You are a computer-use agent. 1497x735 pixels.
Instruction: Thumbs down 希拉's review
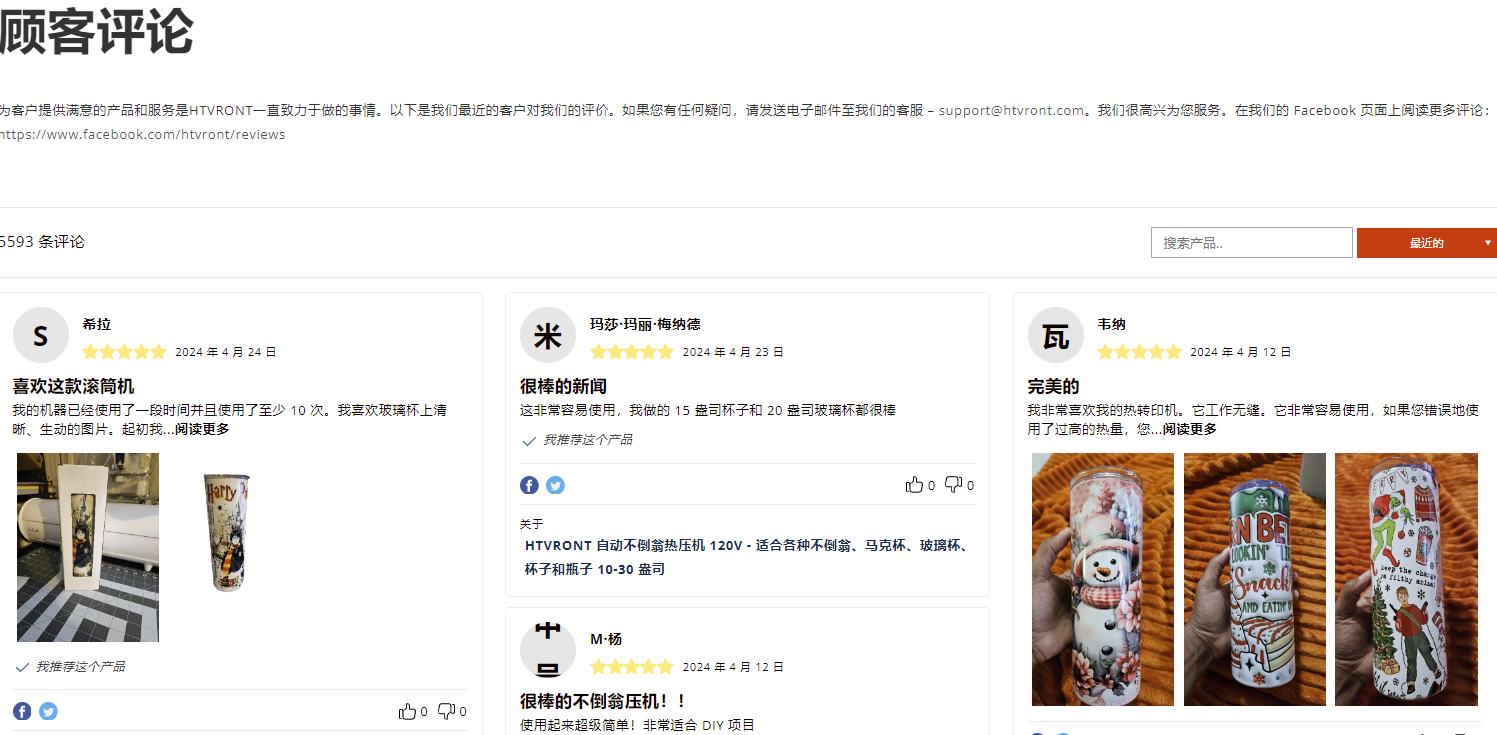[x=446, y=711]
